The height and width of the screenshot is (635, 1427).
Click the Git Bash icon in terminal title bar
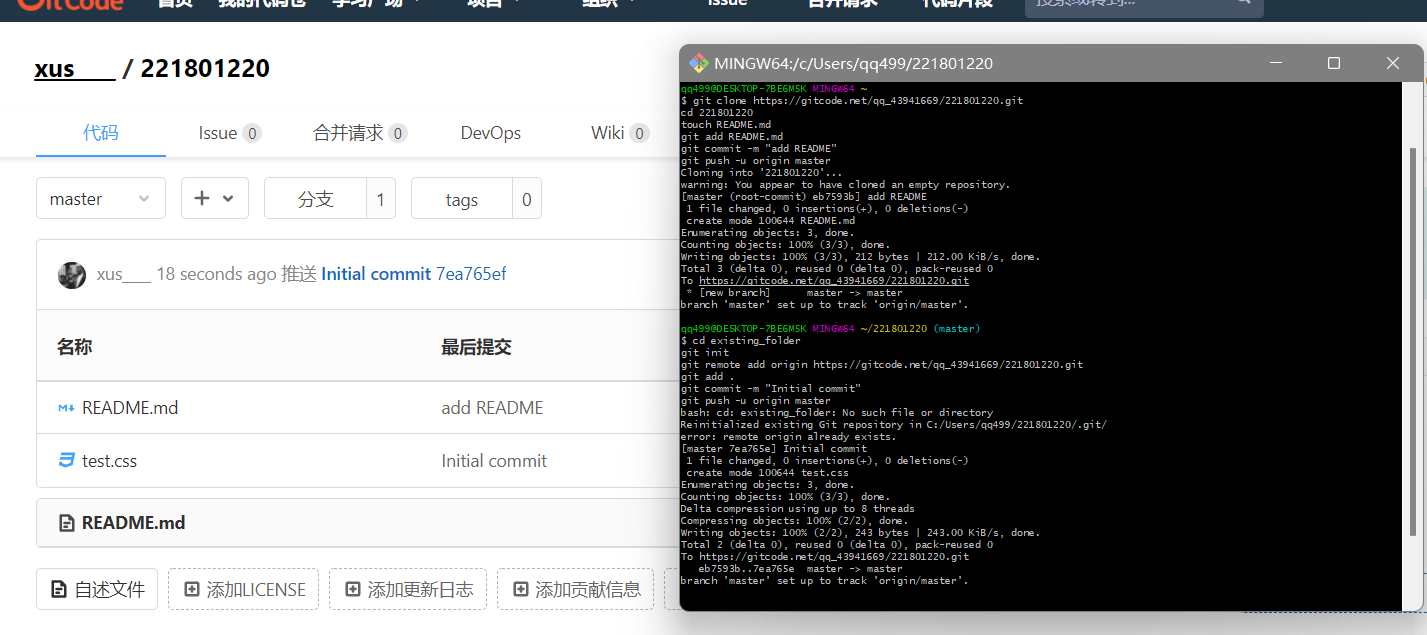click(698, 63)
